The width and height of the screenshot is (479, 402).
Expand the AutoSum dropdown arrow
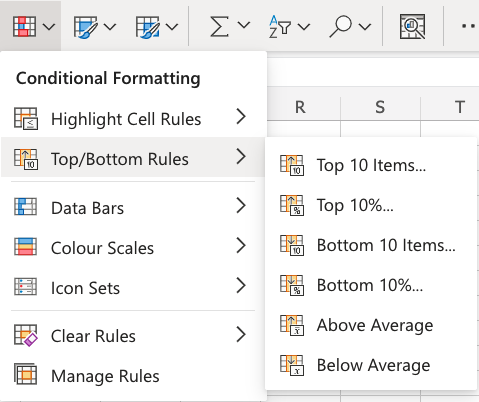(244, 25)
